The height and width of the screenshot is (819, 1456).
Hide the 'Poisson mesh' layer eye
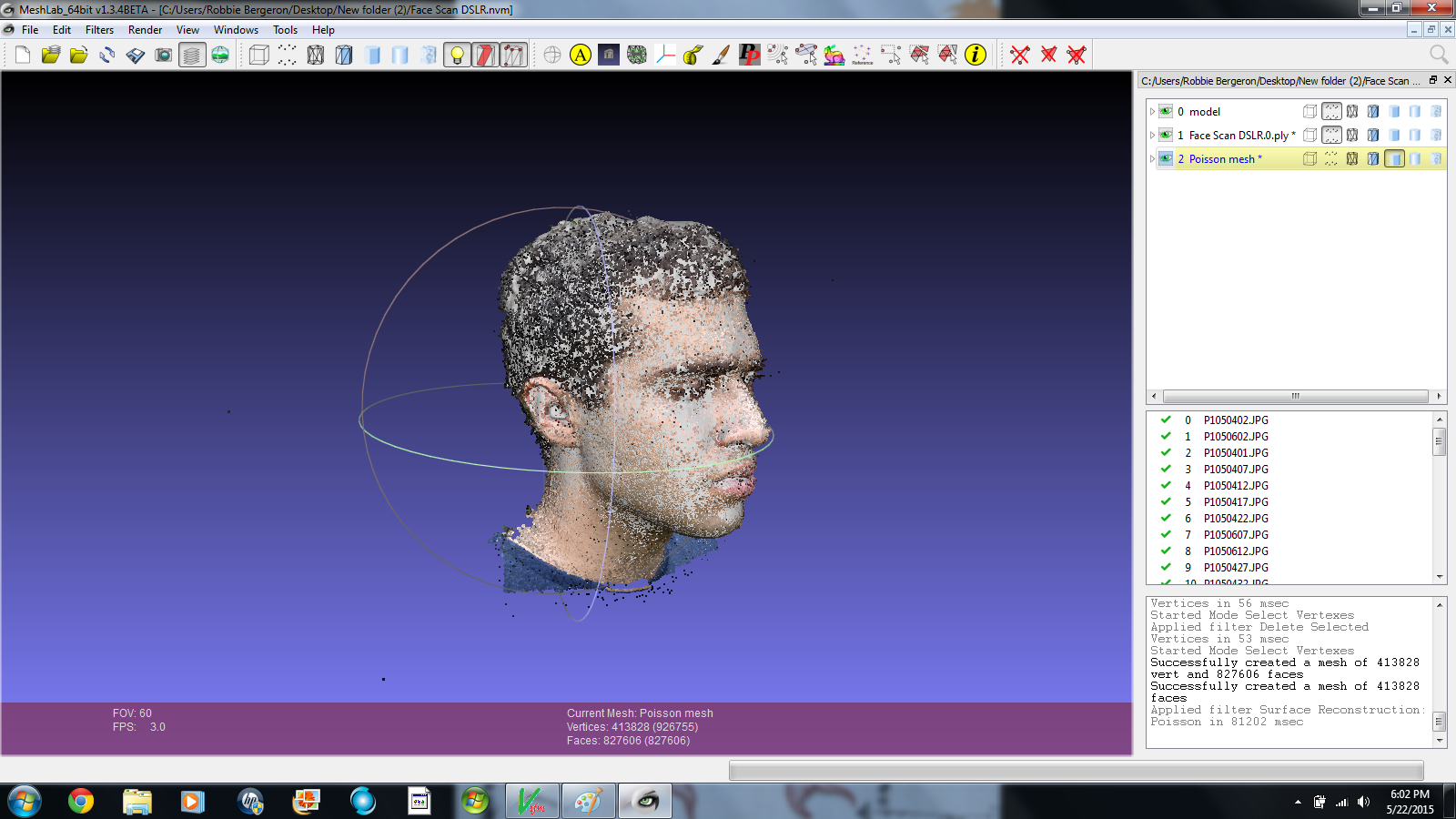coord(1166,158)
